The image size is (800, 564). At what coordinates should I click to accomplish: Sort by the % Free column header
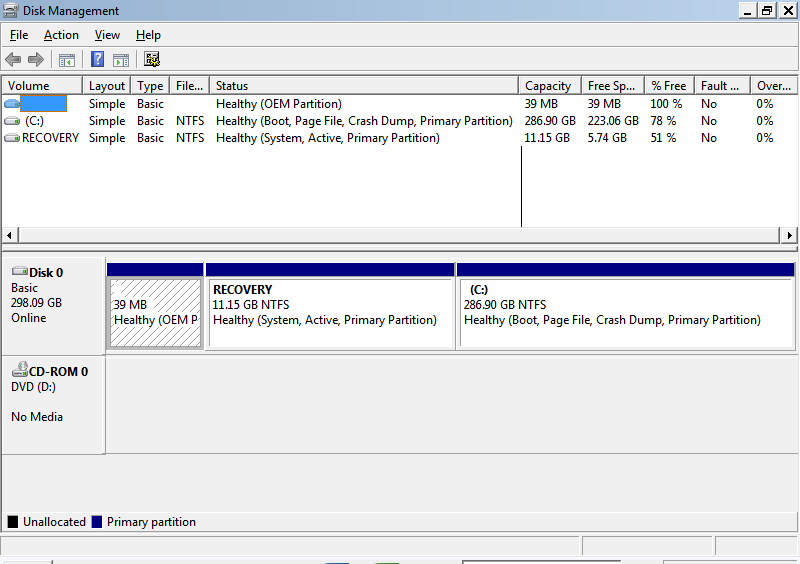click(669, 86)
